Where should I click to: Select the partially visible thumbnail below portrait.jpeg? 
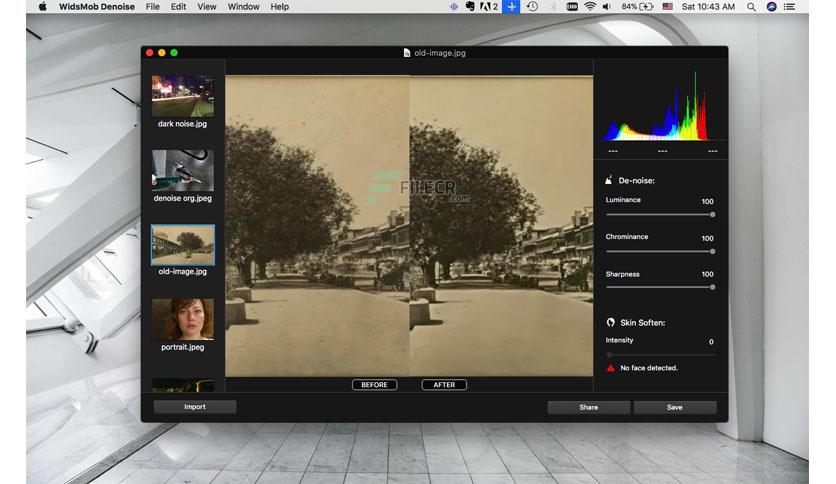coord(183,385)
